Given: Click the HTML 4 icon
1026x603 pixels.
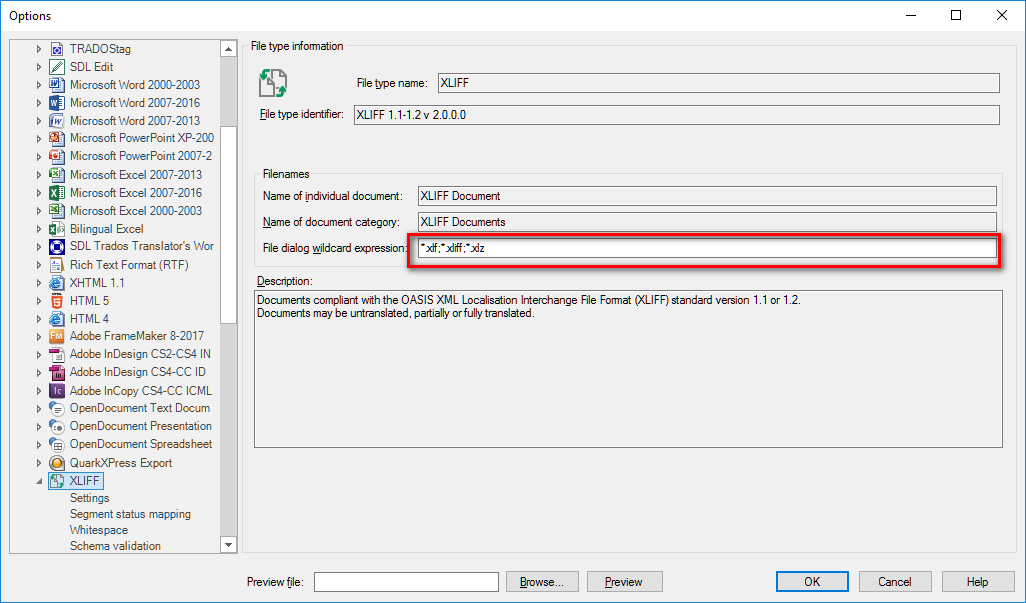Looking at the screenshot, I should 57,319.
